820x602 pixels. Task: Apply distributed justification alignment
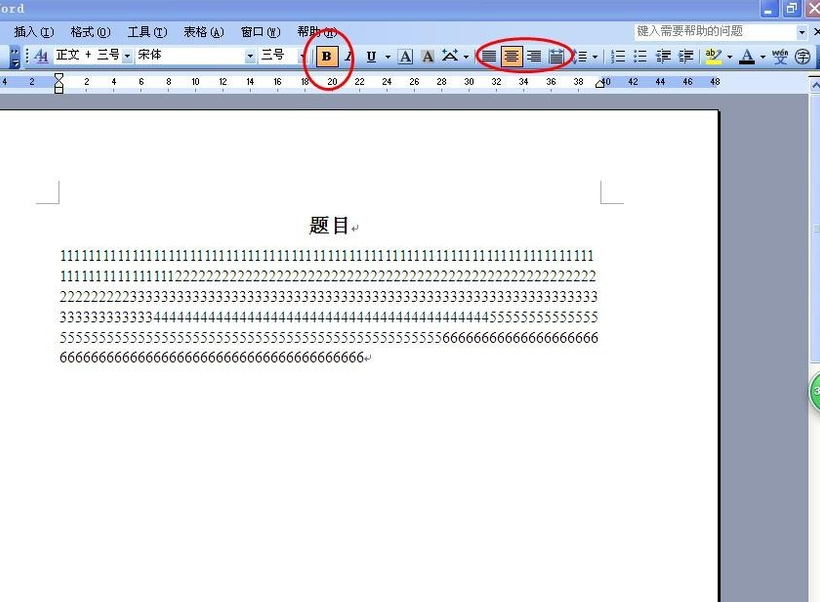click(x=556, y=57)
